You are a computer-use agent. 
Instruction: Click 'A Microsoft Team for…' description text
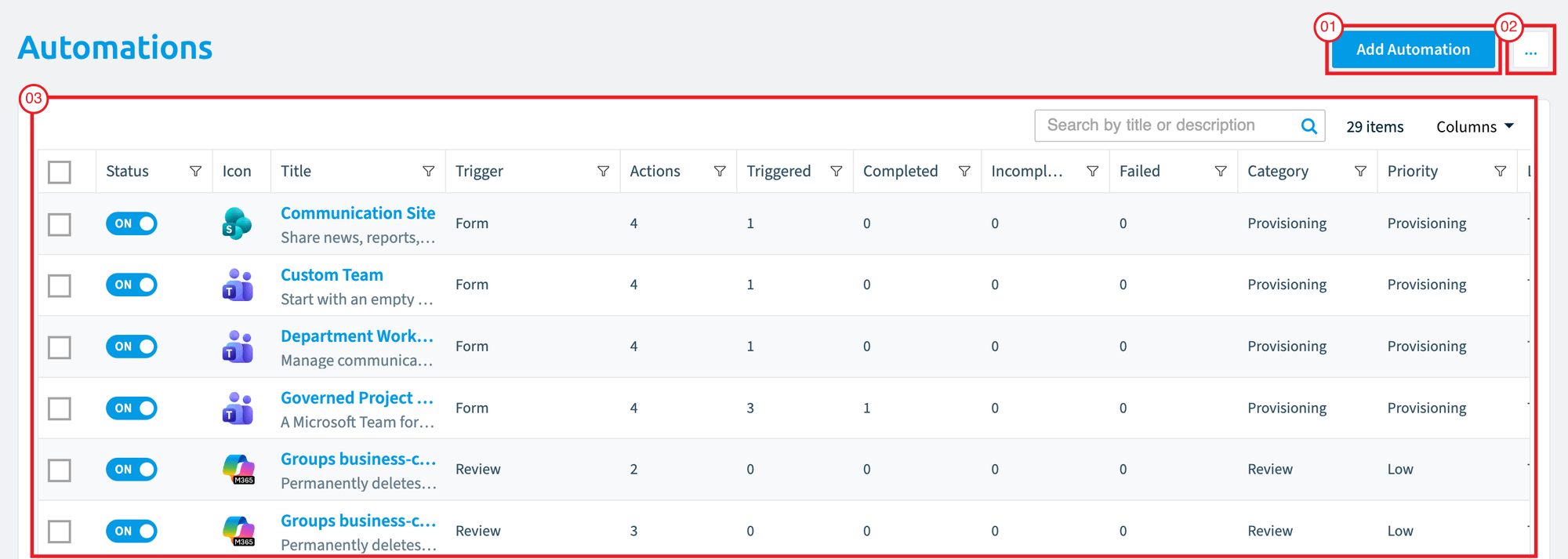pos(358,422)
